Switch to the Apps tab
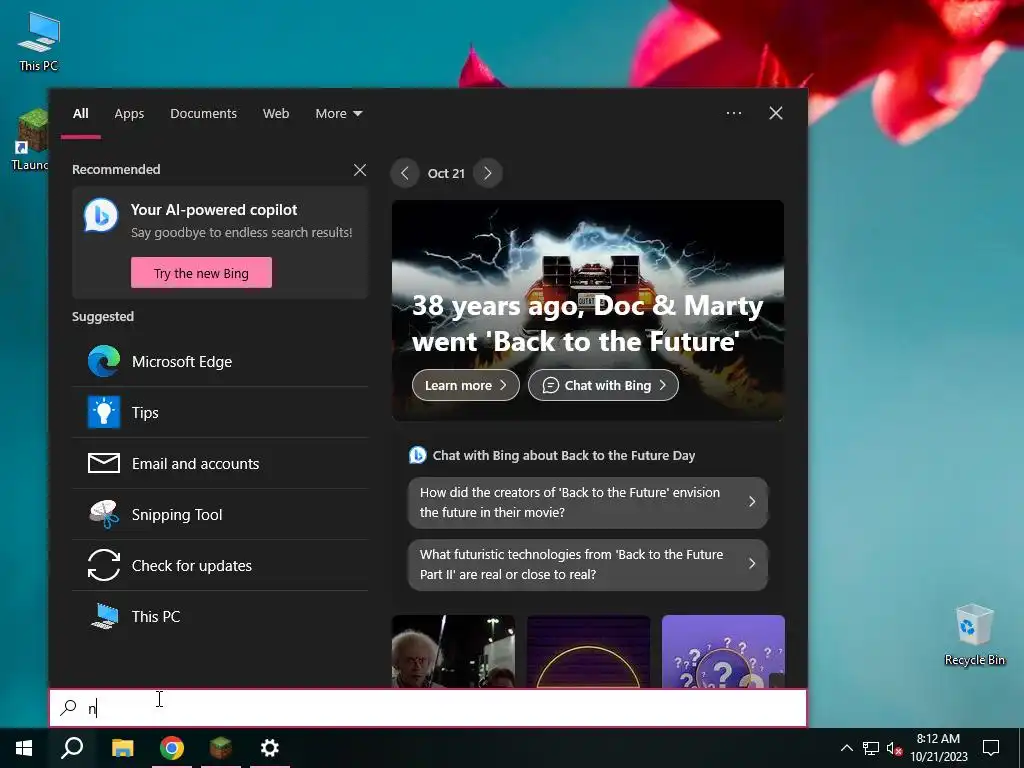Image resolution: width=1024 pixels, height=768 pixels. (x=129, y=114)
